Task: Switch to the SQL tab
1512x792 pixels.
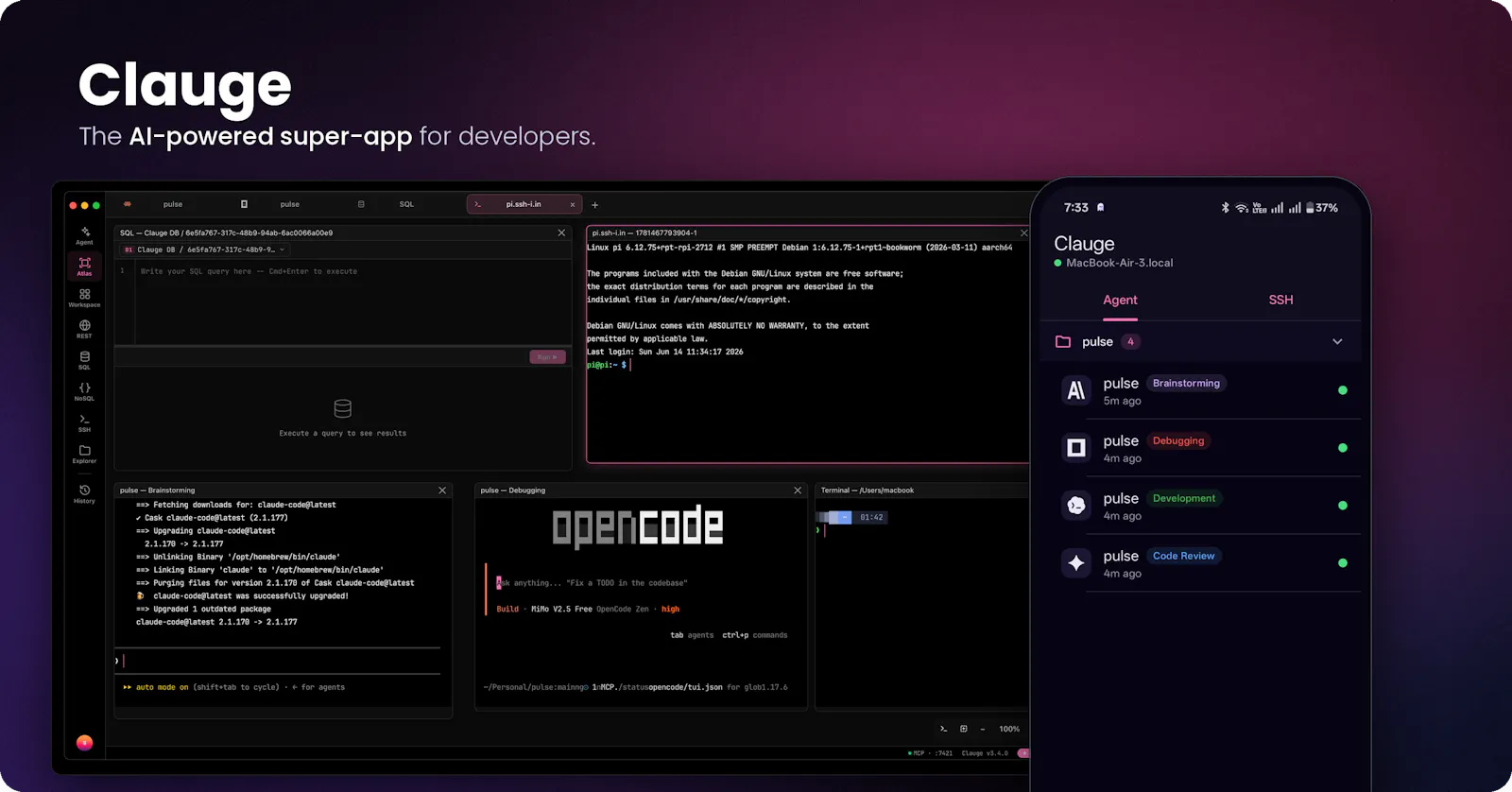Action: pyautogui.click(x=406, y=204)
